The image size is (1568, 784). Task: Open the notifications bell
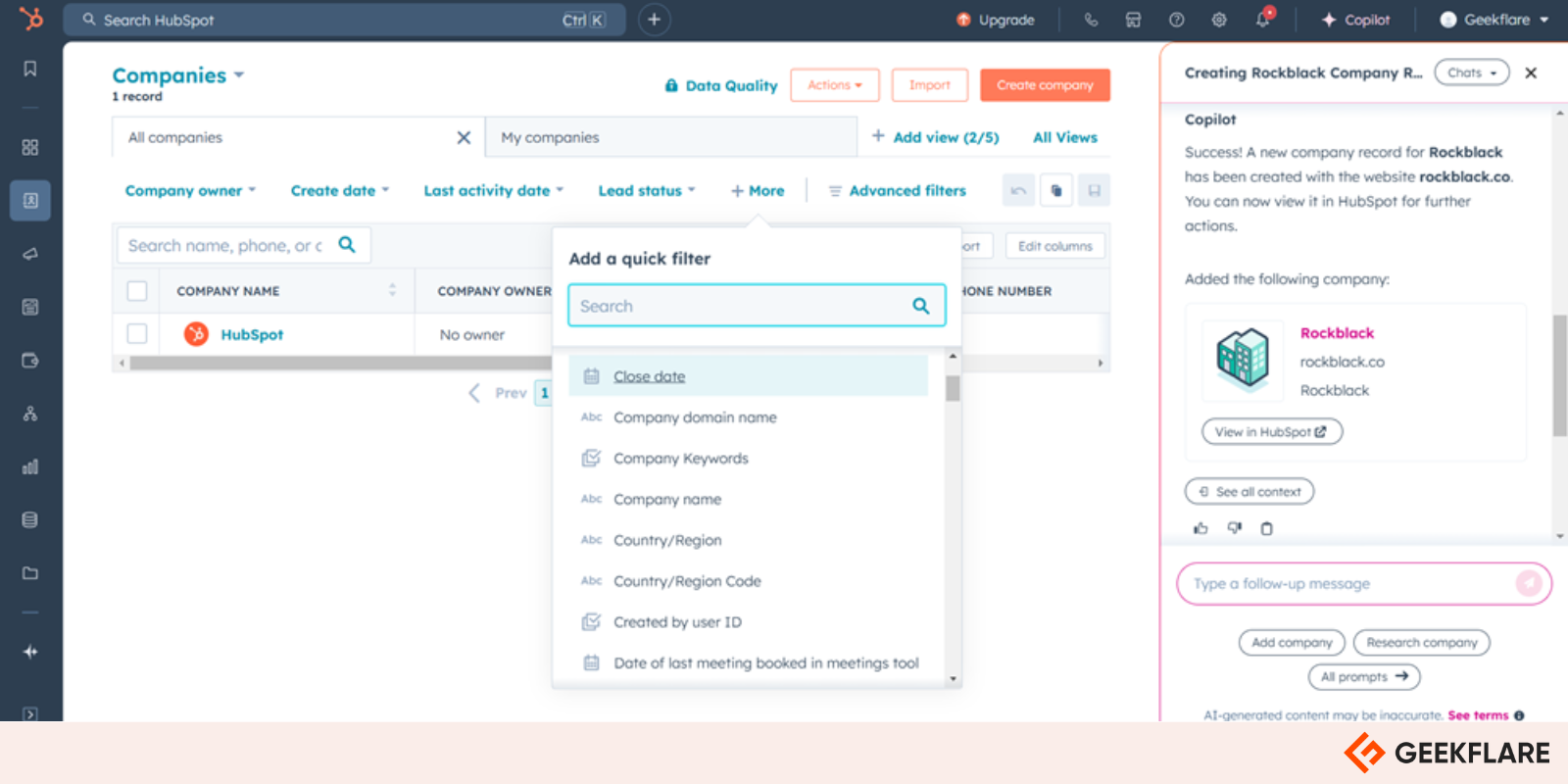(1263, 19)
